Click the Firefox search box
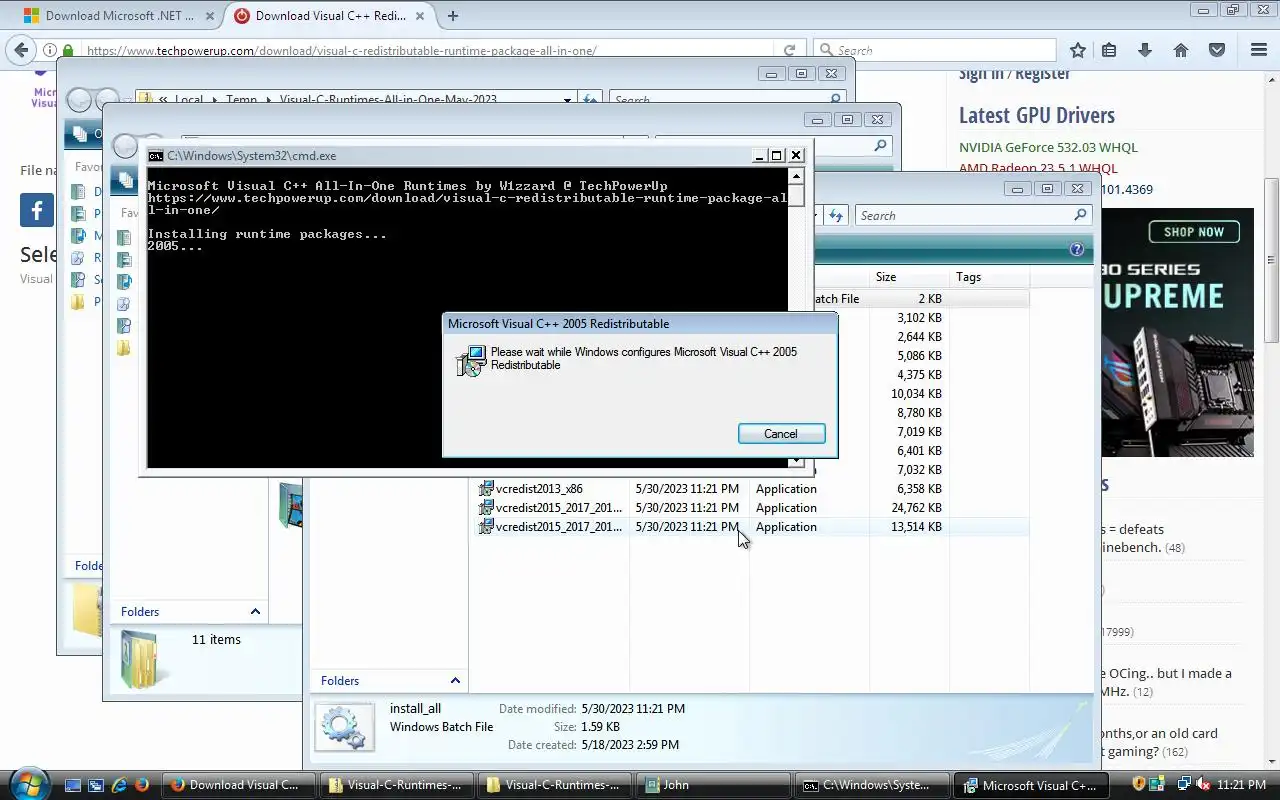Image resolution: width=1280 pixels, height=800 pixels. point(935,50)
